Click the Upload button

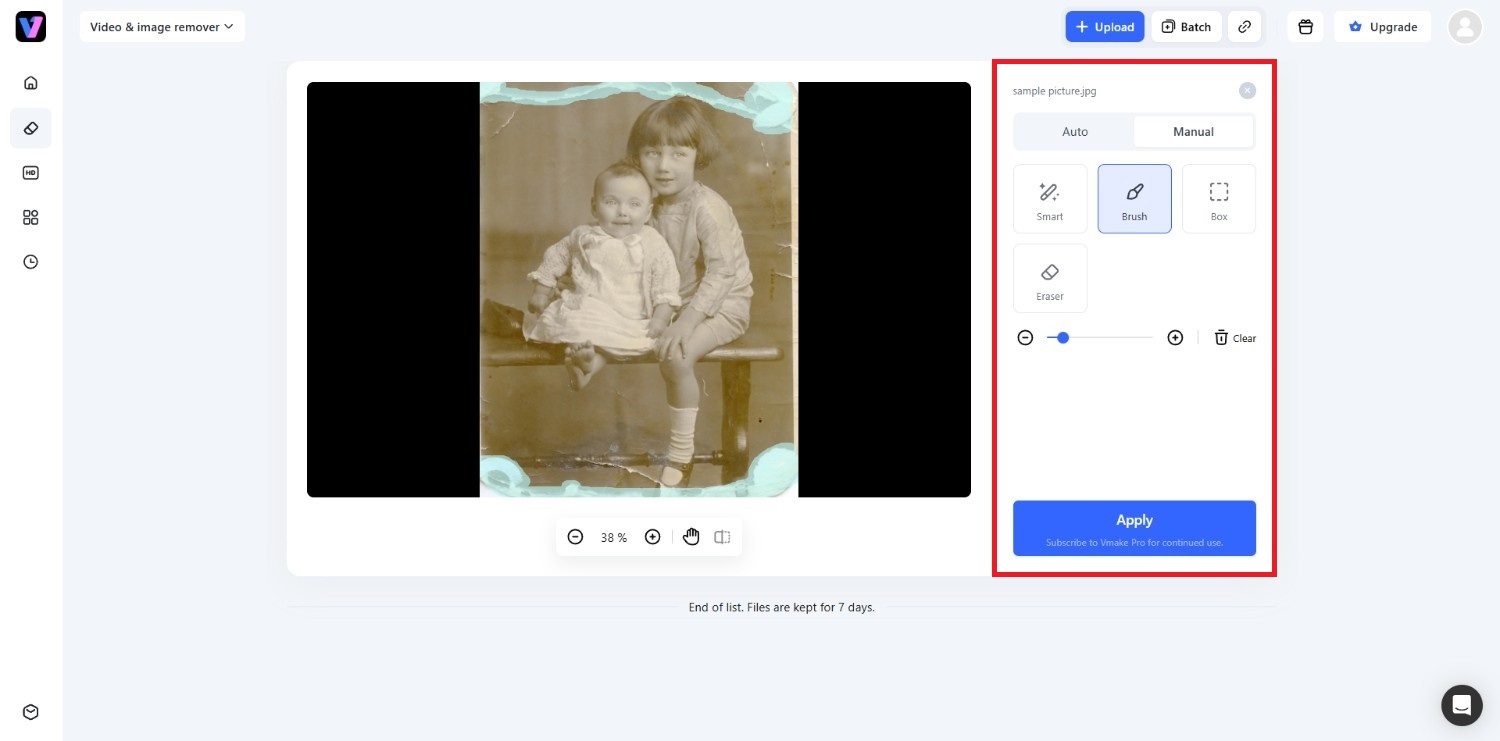click(1105, 27)
